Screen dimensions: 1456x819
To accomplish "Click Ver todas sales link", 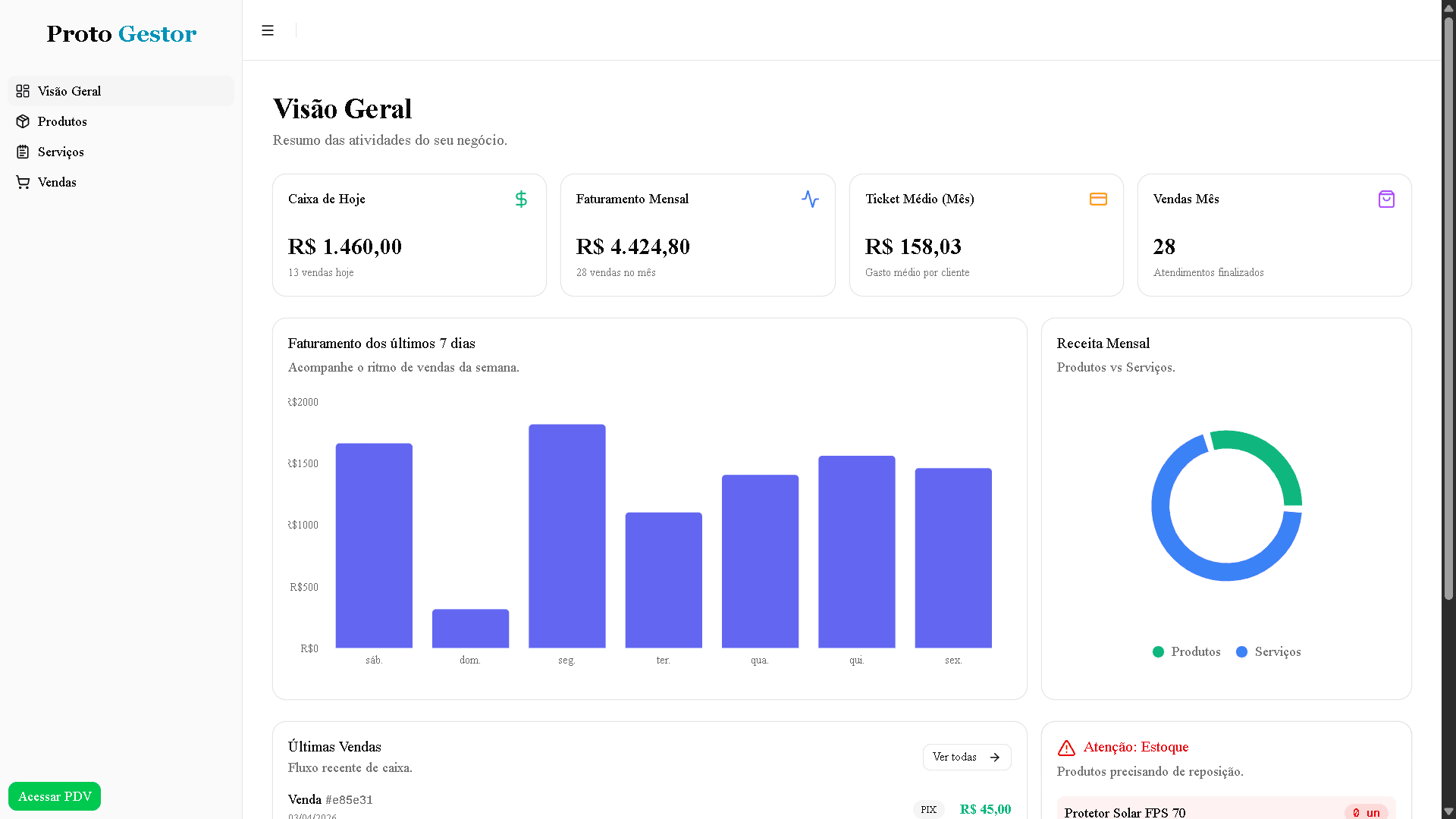I will pyautogui.click(x=966, y=757).
